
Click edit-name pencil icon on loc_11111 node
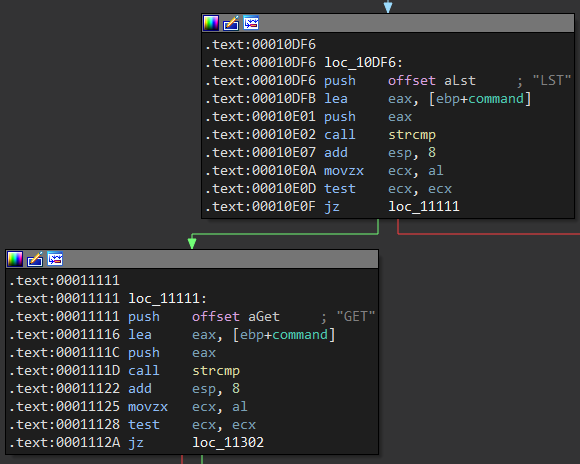coord(35,259)
